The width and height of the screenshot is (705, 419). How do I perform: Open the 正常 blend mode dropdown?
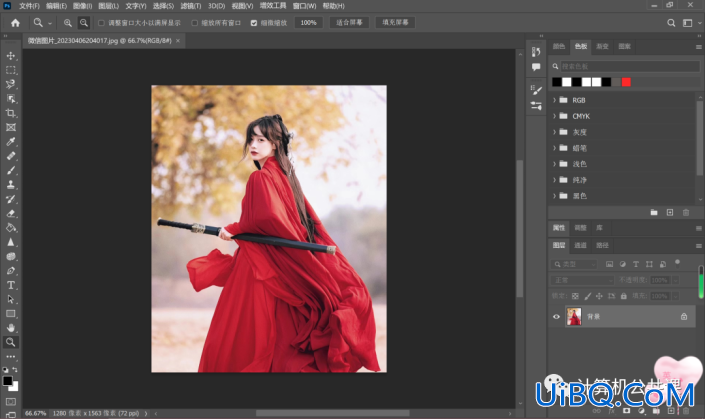tap(582, 280)
